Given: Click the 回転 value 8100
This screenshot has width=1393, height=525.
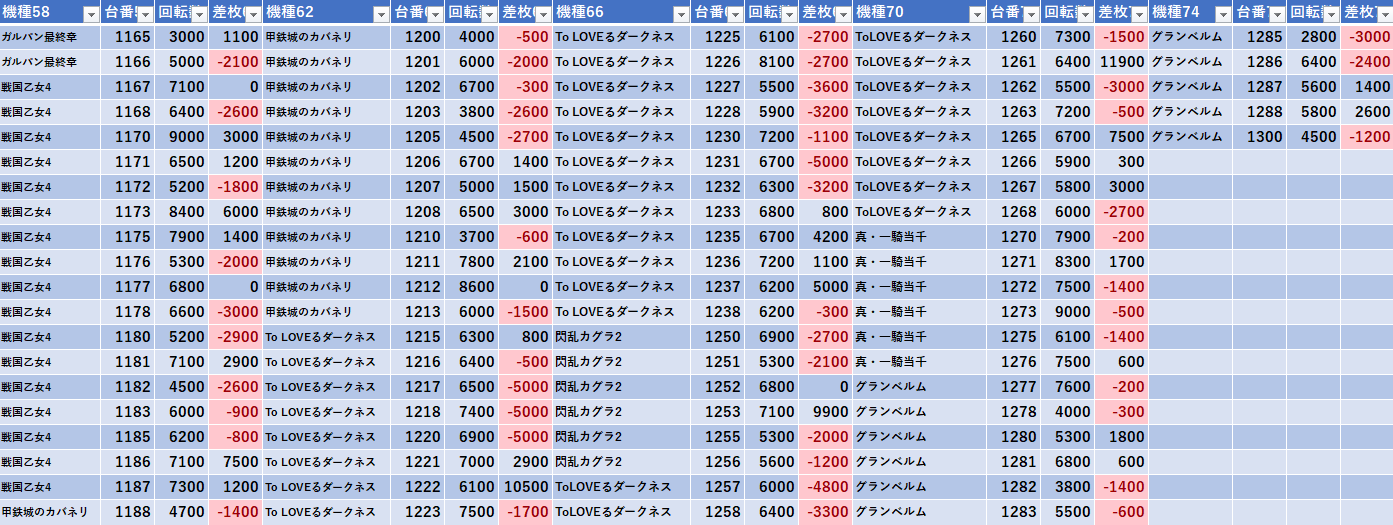Looking at the screenshot, I should [771, 62].
